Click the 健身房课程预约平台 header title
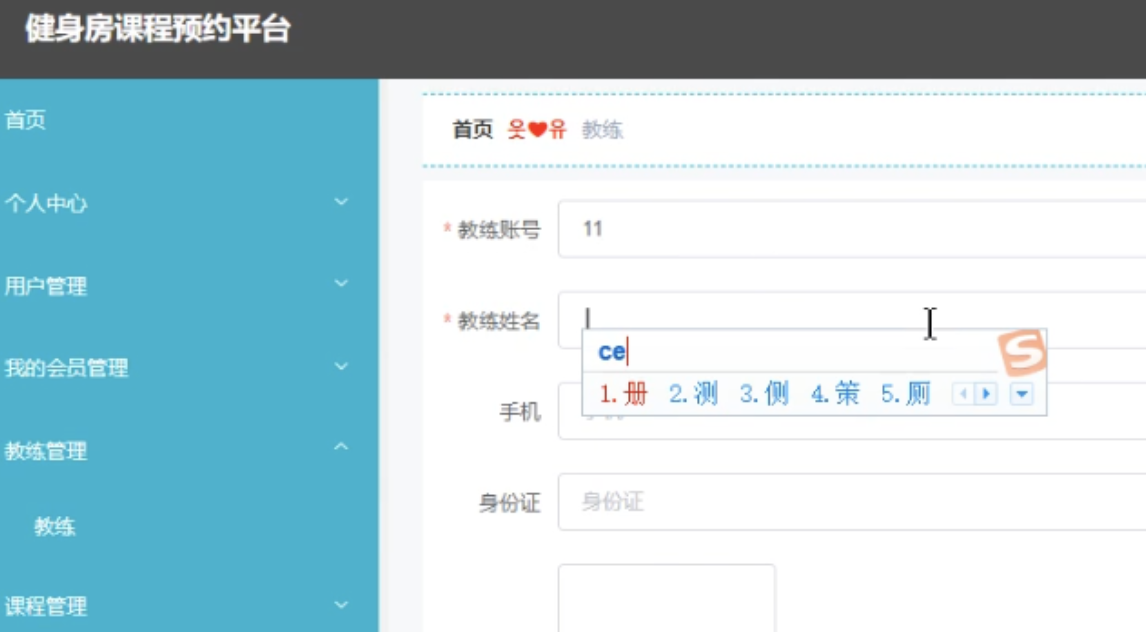 point(158,30)
